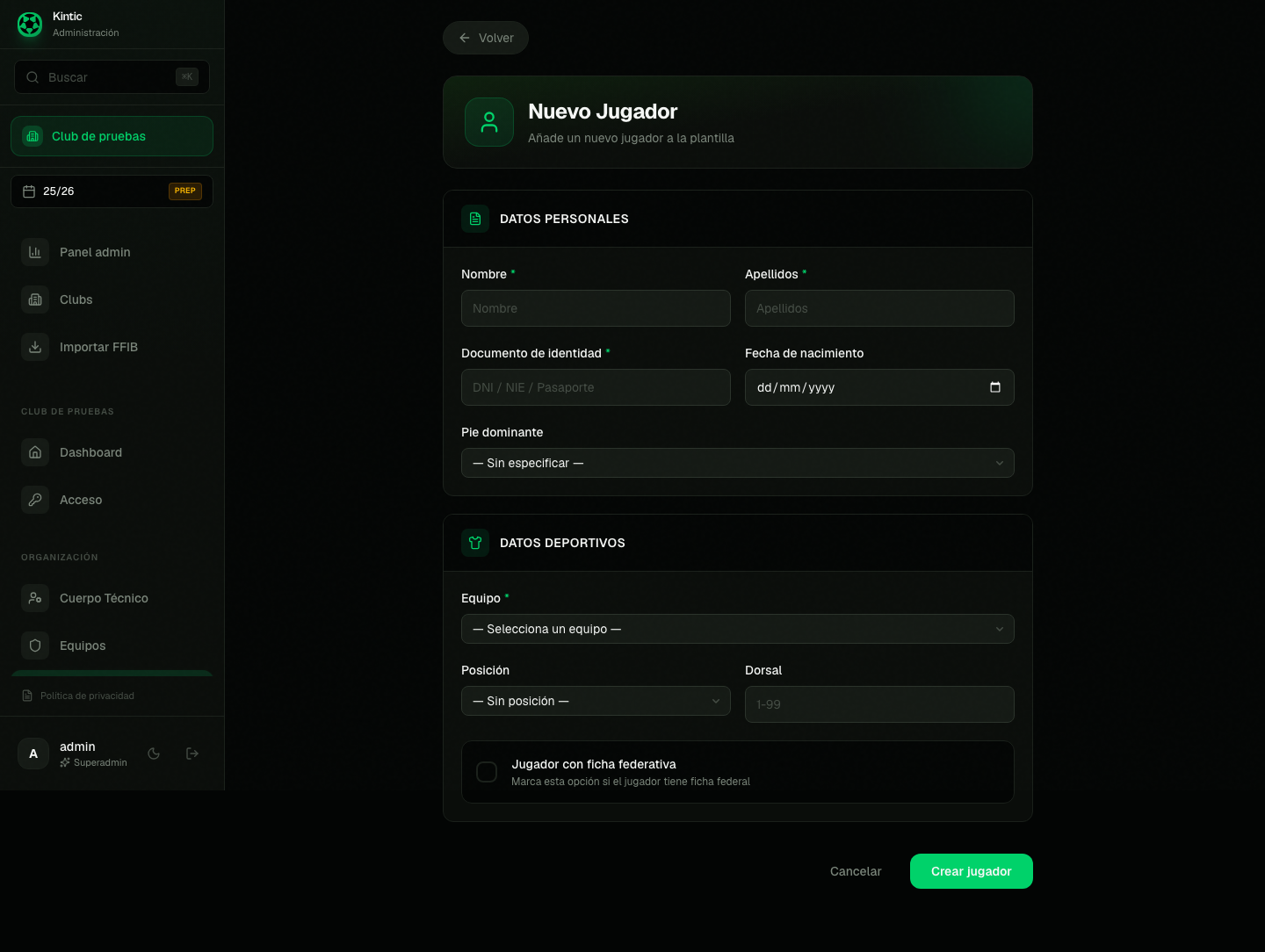
Task: Click the ⌘K shortcut badge
Action: 187,77
